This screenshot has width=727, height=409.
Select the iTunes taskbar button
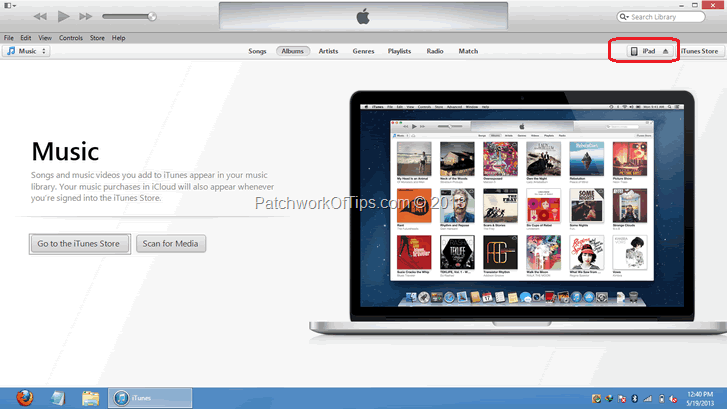point(150,398)
